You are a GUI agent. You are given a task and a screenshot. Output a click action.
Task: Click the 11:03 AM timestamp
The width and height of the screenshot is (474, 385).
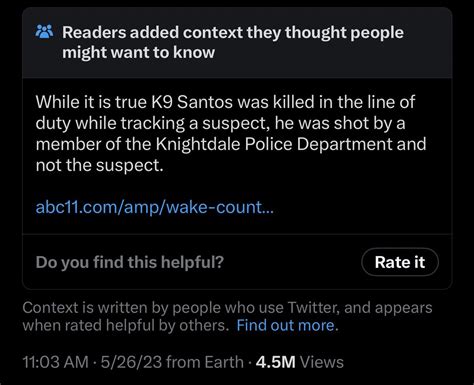(55, 362)
